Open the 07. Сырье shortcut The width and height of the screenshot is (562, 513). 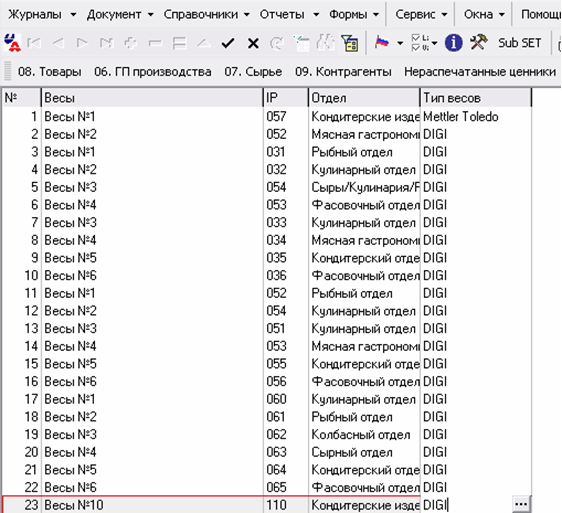pos(253,72)
